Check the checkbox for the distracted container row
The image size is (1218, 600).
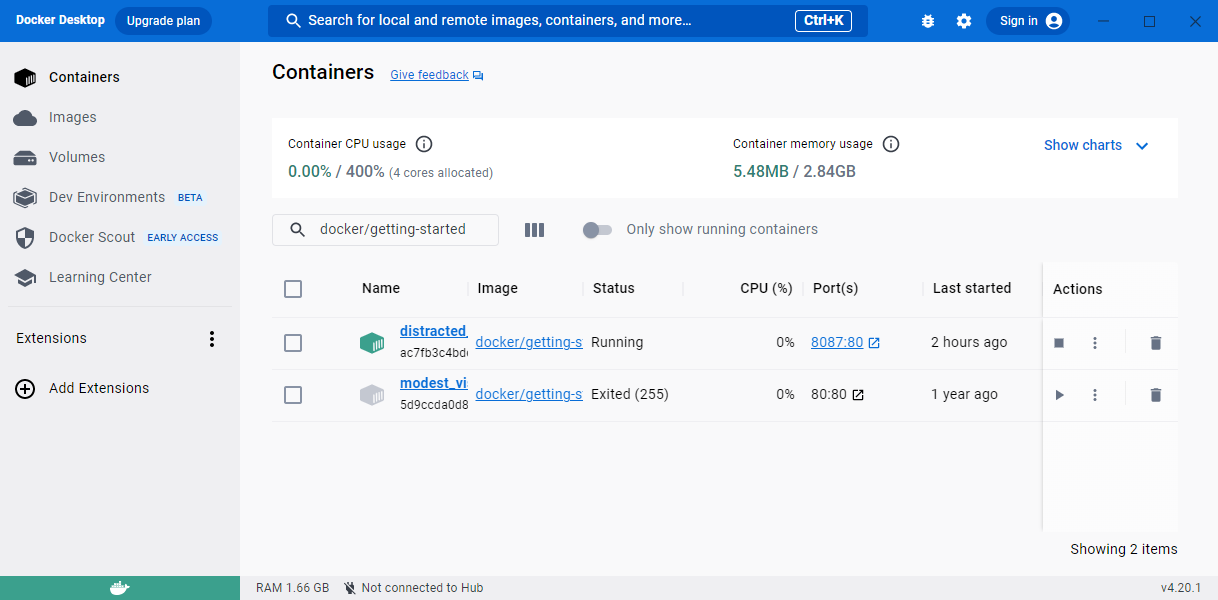[x=293, y=342]
